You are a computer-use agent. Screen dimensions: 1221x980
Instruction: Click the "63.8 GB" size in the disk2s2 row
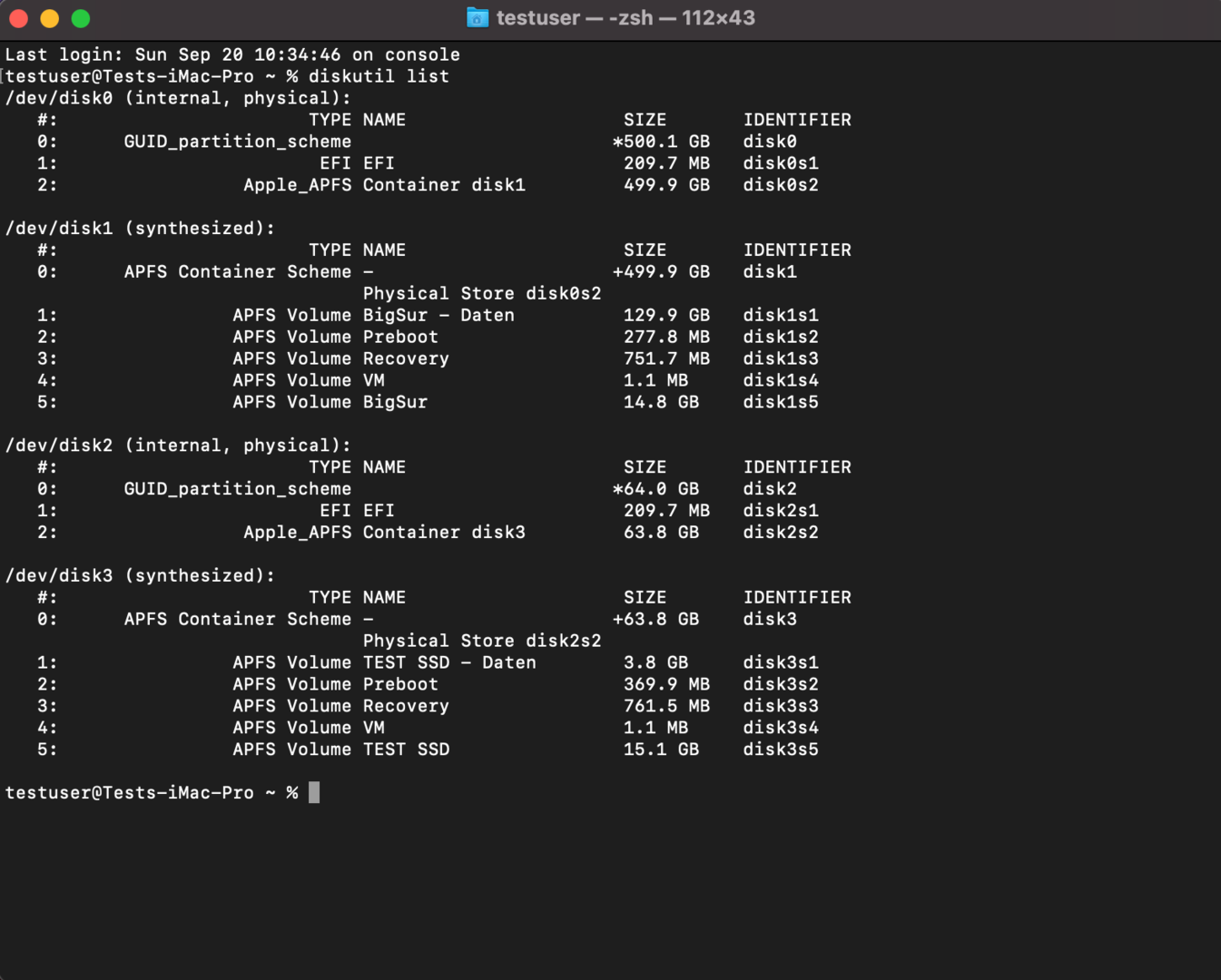[662, 533]
